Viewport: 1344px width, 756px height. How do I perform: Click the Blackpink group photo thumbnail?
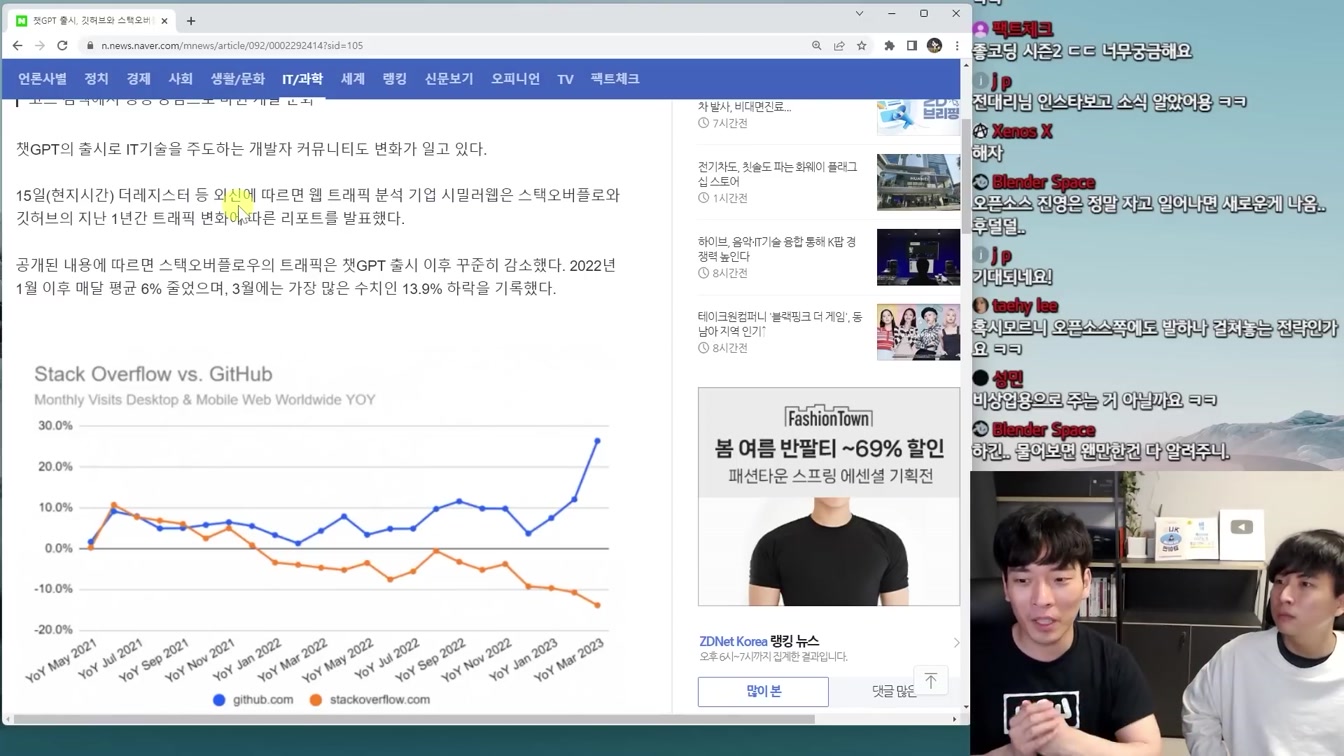pyautogui.click(x=918, y=332)
